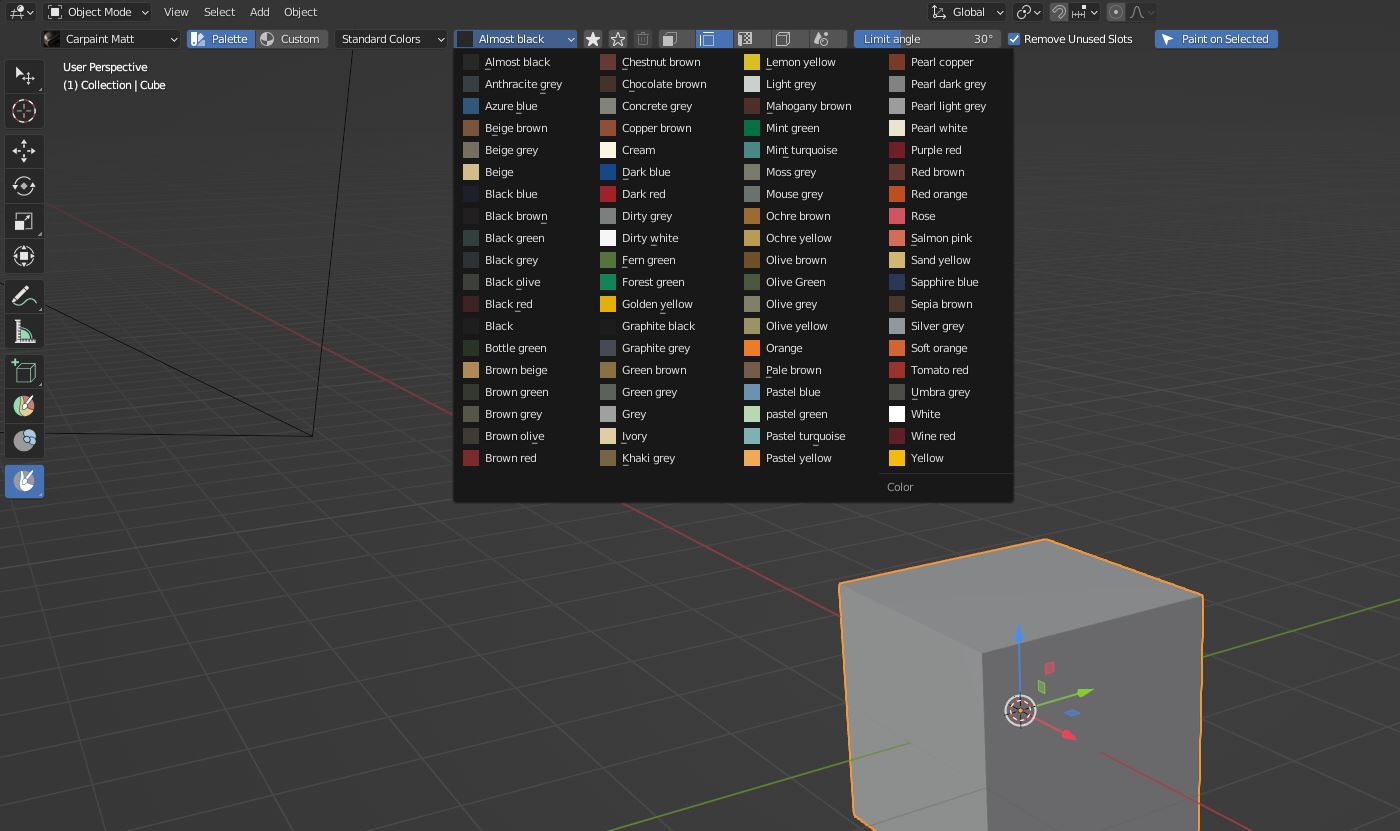Screen dimensions: 1400x831
Task: Switch to the Scale tool
Action: (x=24, y=221)
